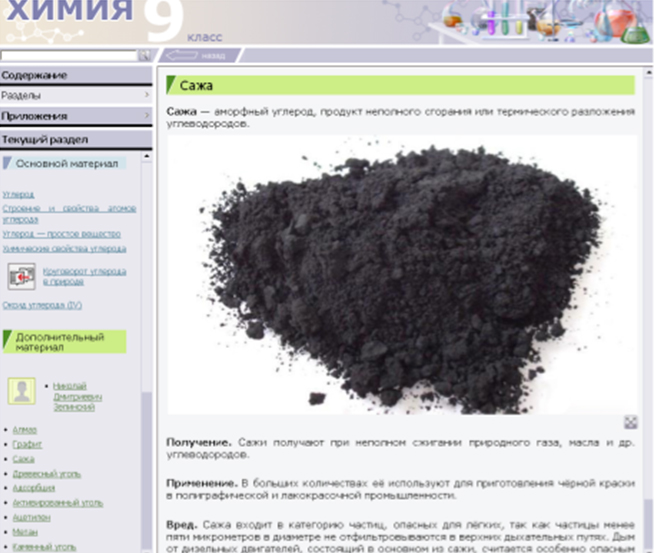This screenshot has height=553, width=654.
Task: Open the 'Графит' article link
Action: tap(27, 443)
